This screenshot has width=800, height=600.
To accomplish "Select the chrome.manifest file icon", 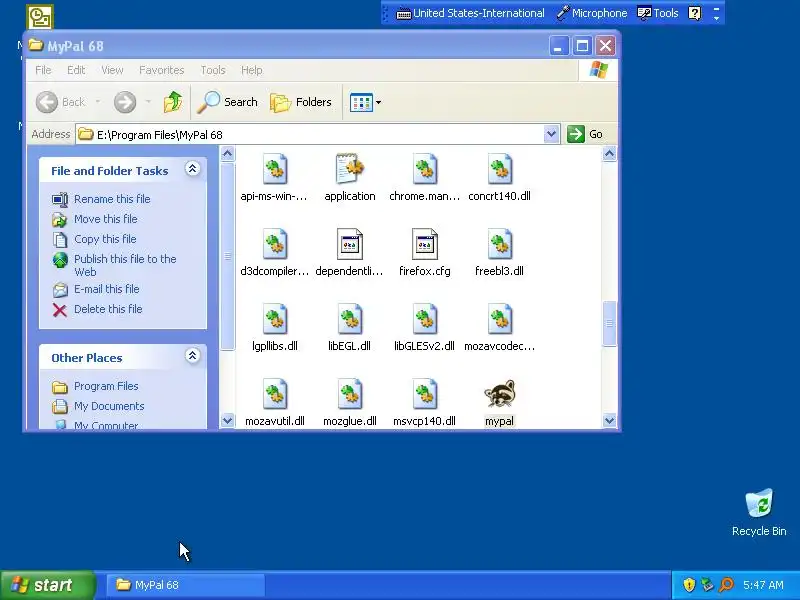I will pyautogui.click(x=424, y=169).
